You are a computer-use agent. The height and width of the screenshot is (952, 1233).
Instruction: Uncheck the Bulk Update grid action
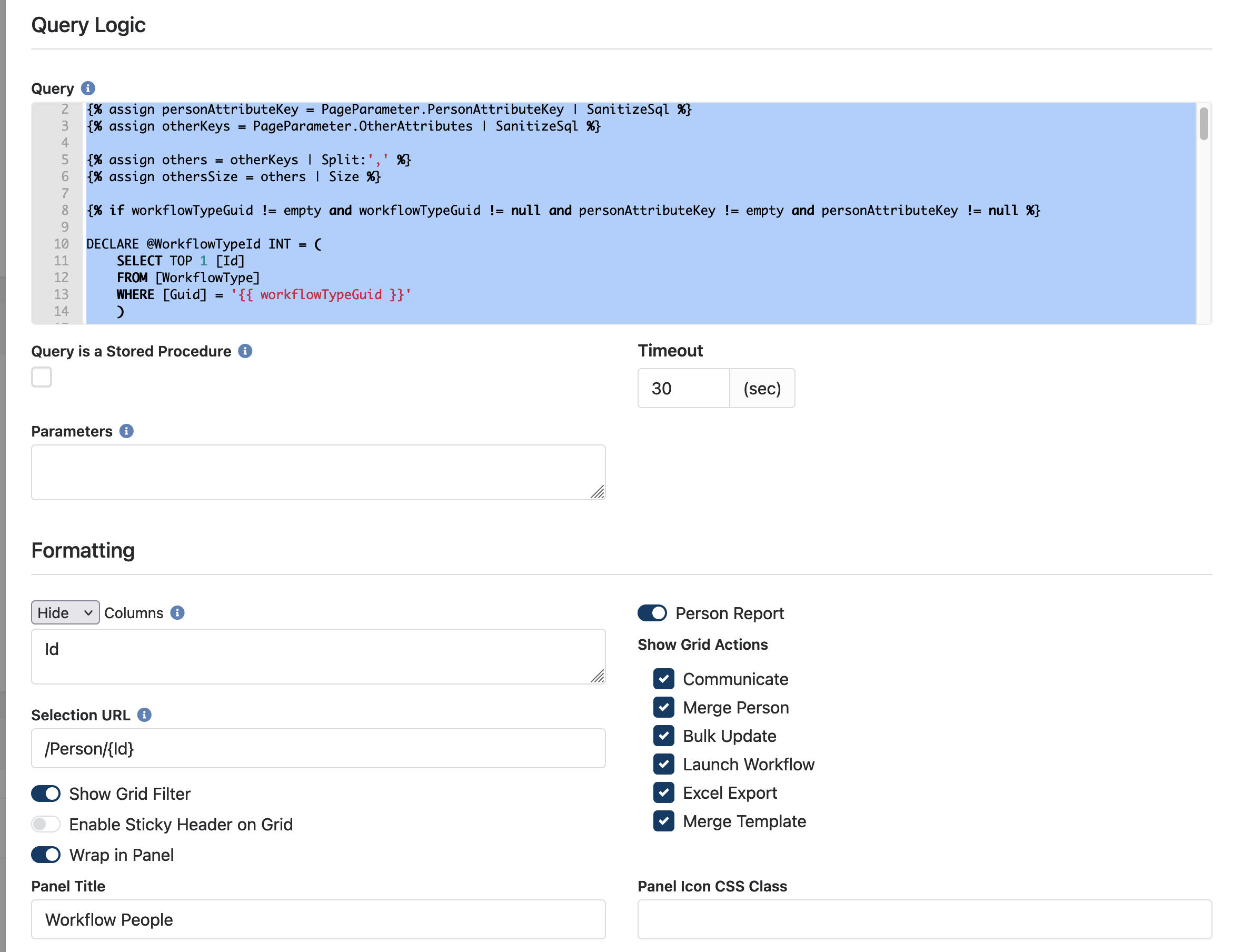664,736
